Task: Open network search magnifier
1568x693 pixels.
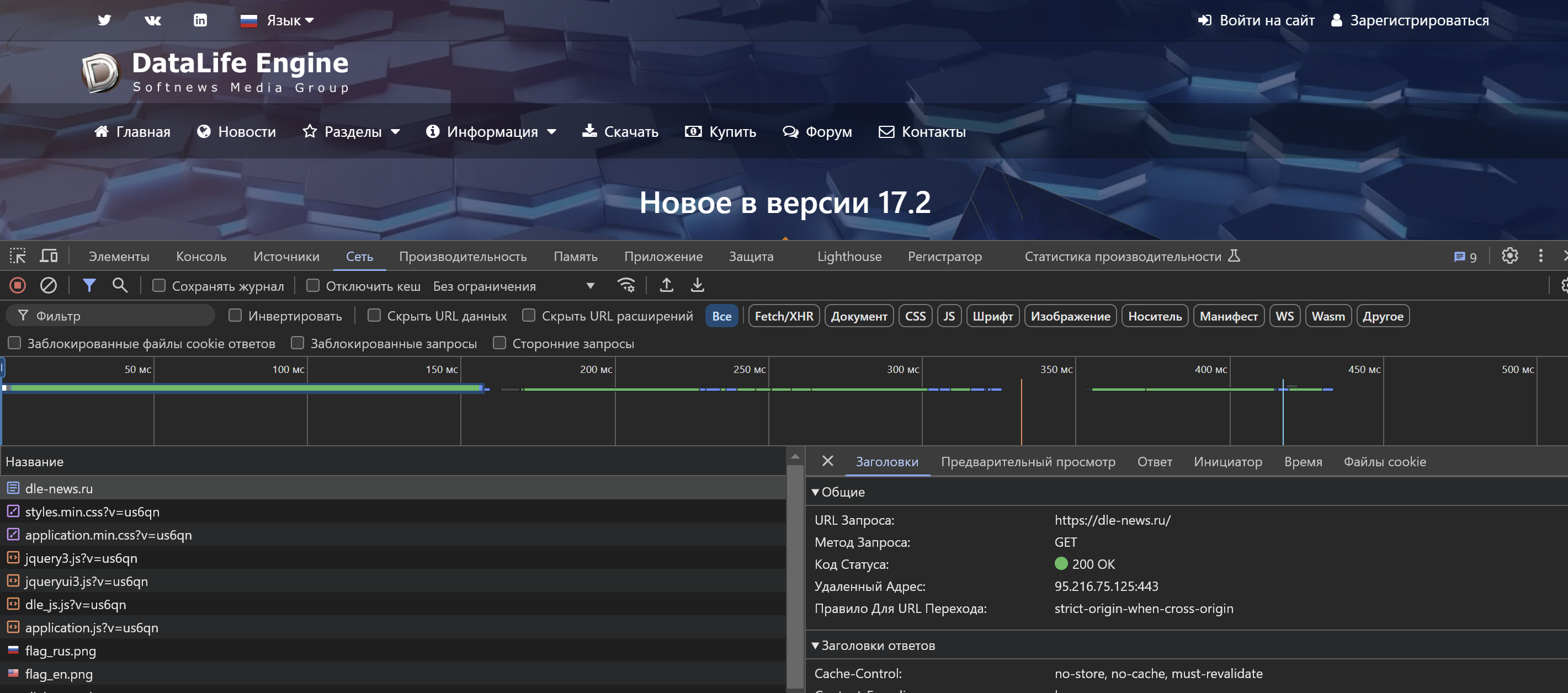Action: click(x=120, y=285)
